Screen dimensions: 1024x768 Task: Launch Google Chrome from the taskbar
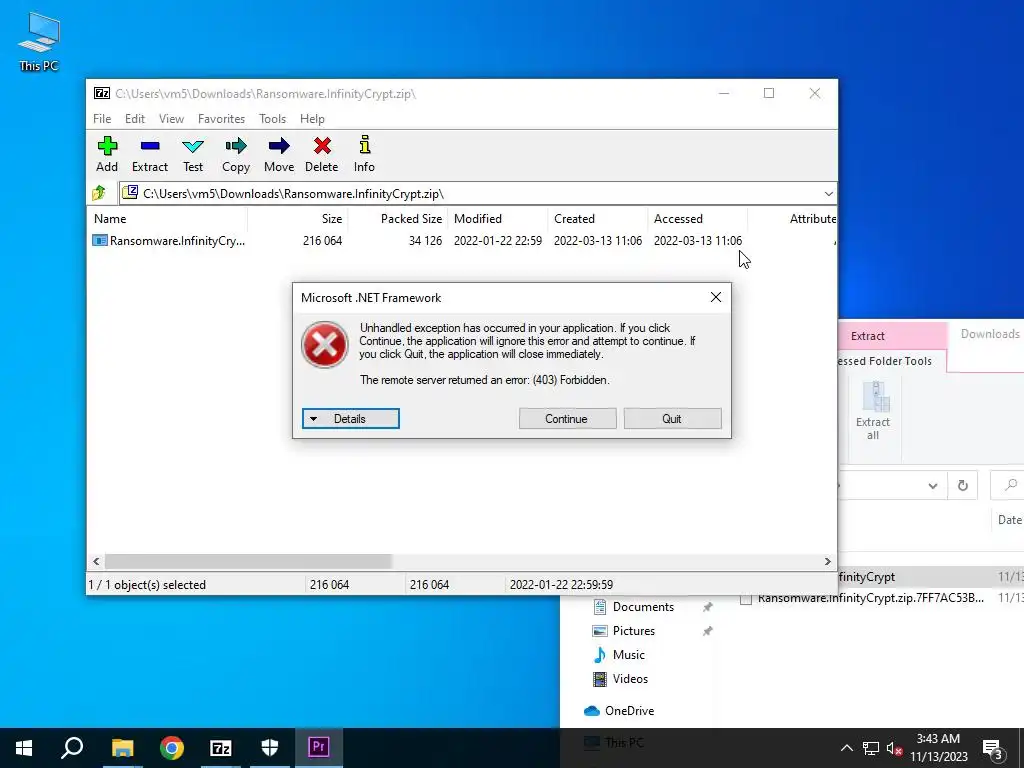[x=172, y=748]
